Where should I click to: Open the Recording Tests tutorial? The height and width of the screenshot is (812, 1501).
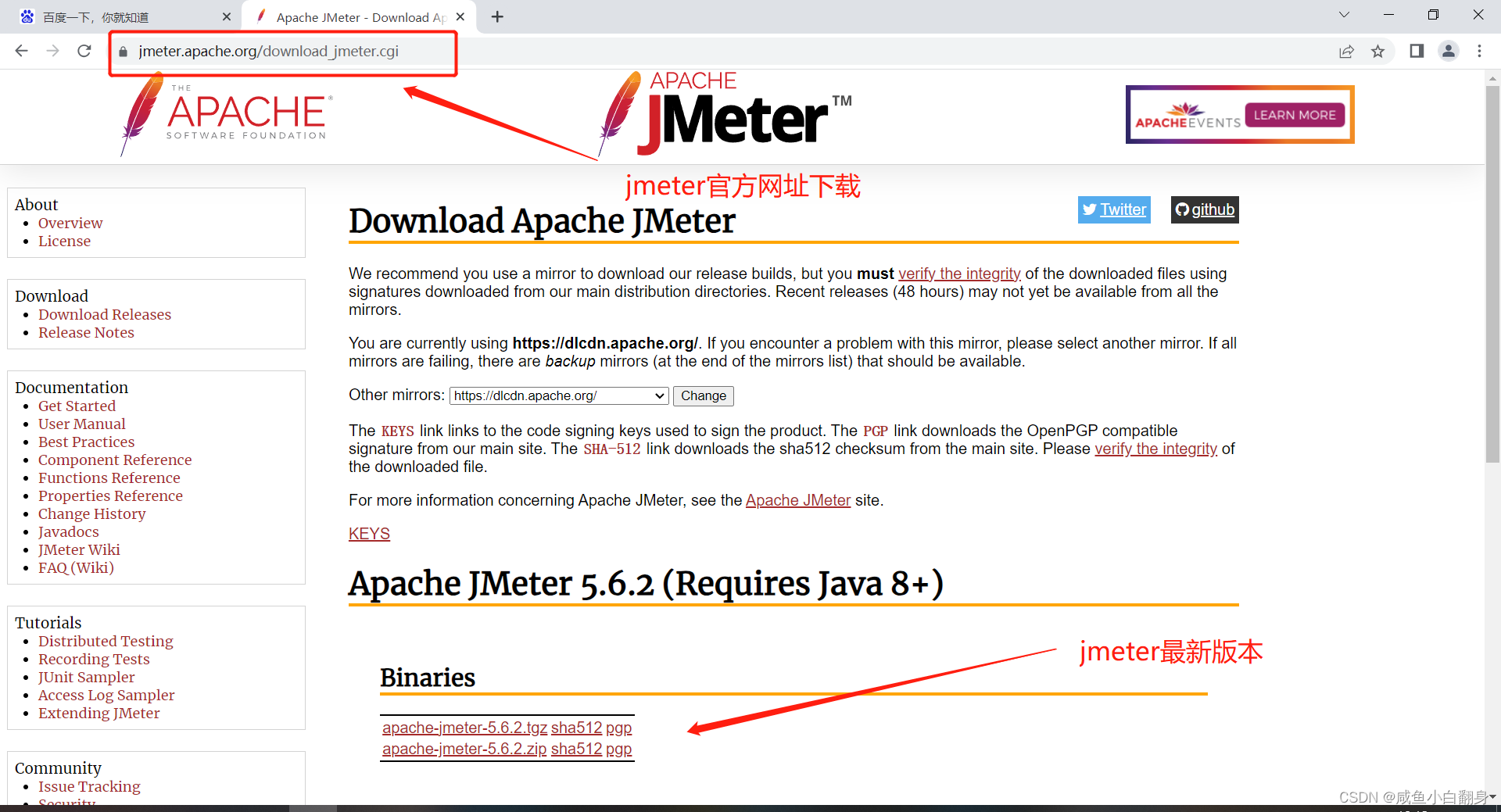click(x=94, y=659)
